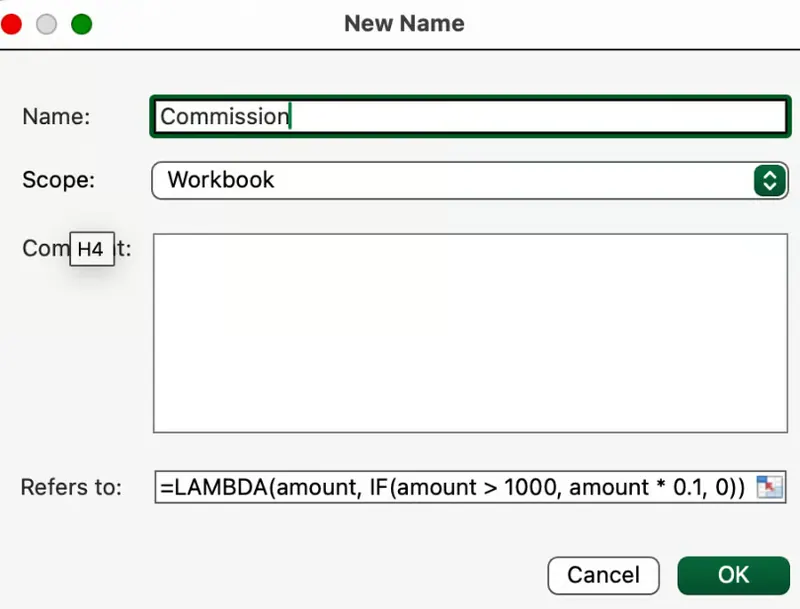Click the LAMBDA function in the formula
800x609 pixels.
point(212,487)
